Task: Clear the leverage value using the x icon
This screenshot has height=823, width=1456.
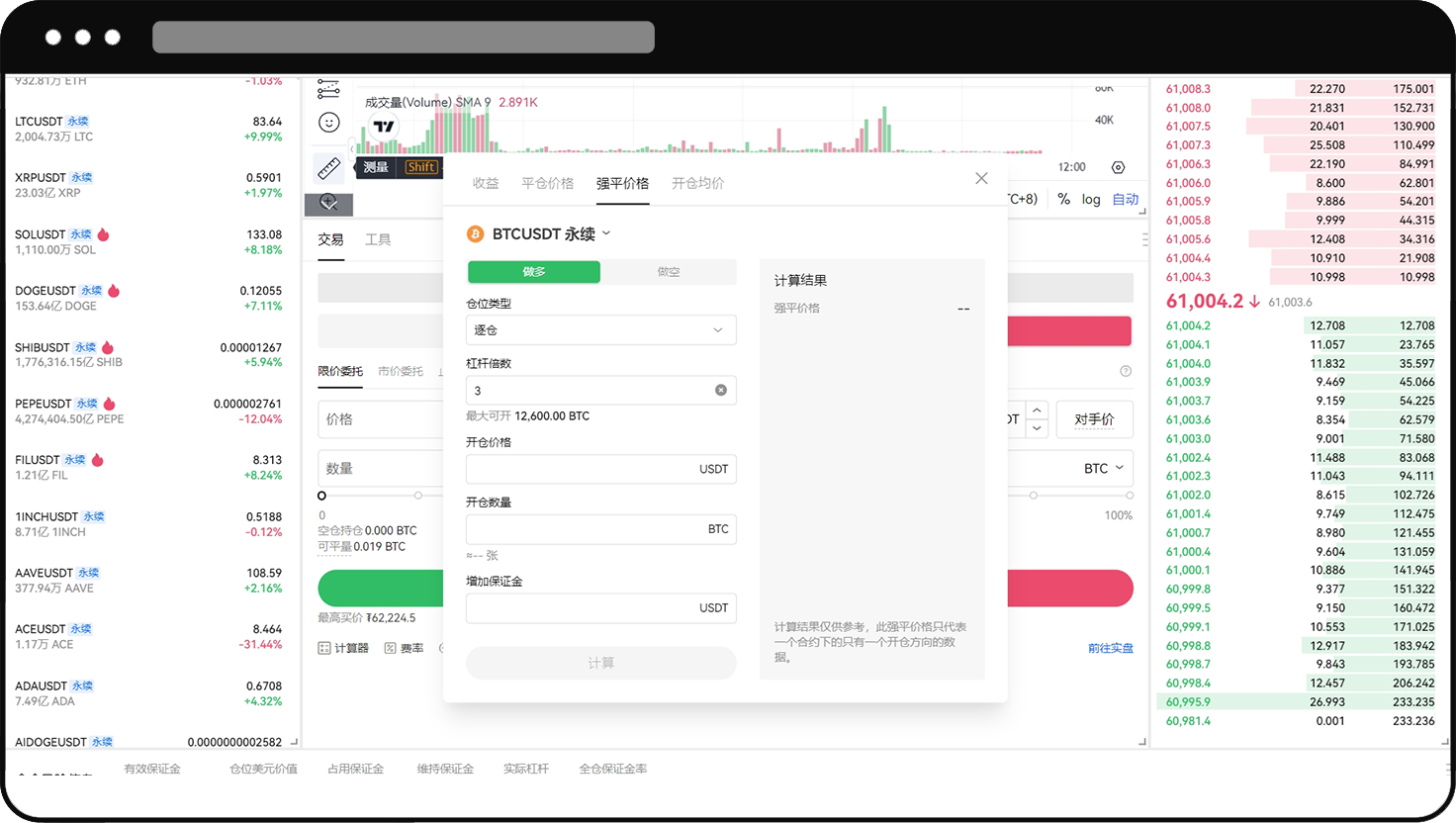Action: (721, 390)
